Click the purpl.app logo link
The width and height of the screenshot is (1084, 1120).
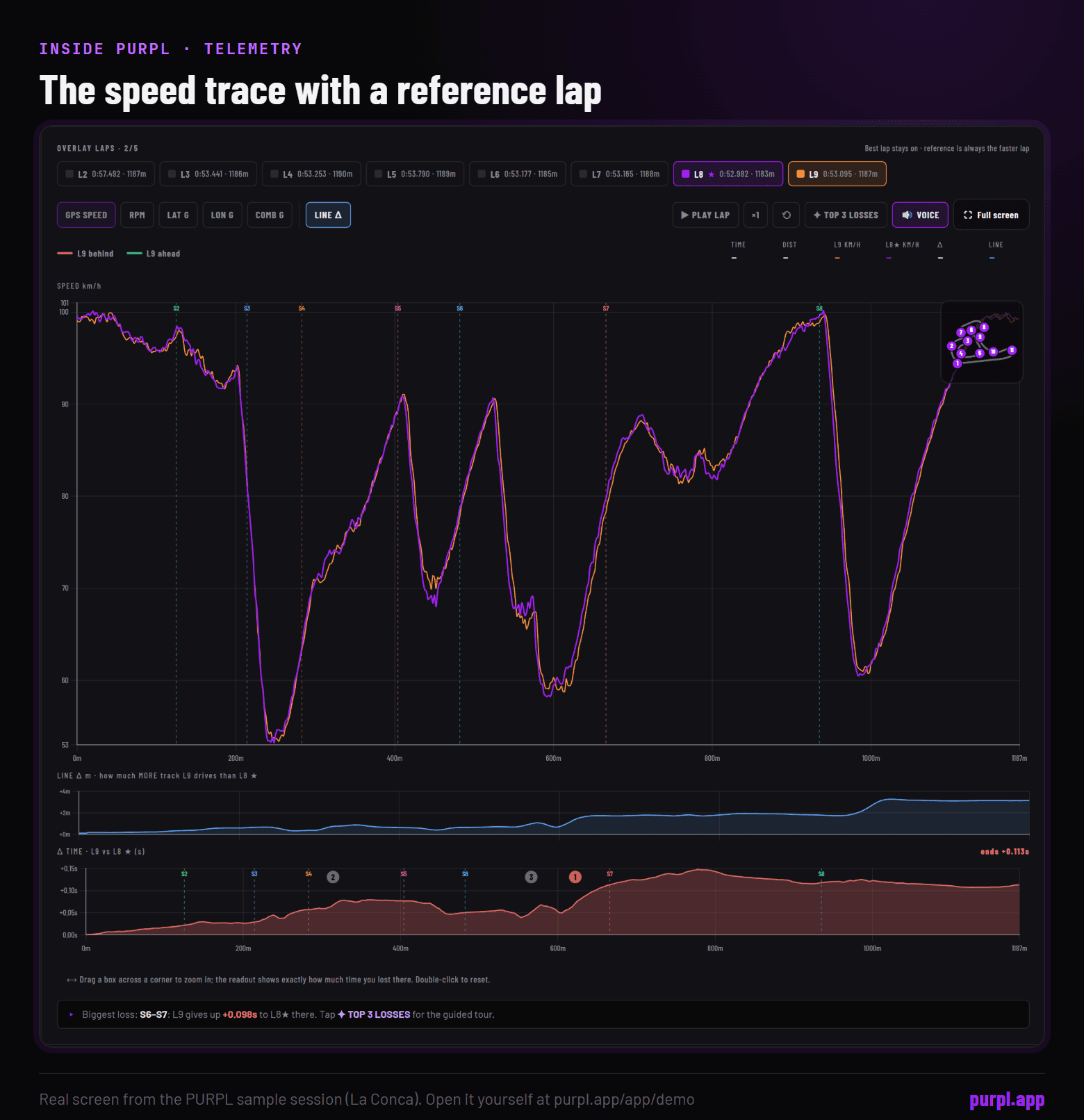pyautogui.click(x=1007, y=1100)
